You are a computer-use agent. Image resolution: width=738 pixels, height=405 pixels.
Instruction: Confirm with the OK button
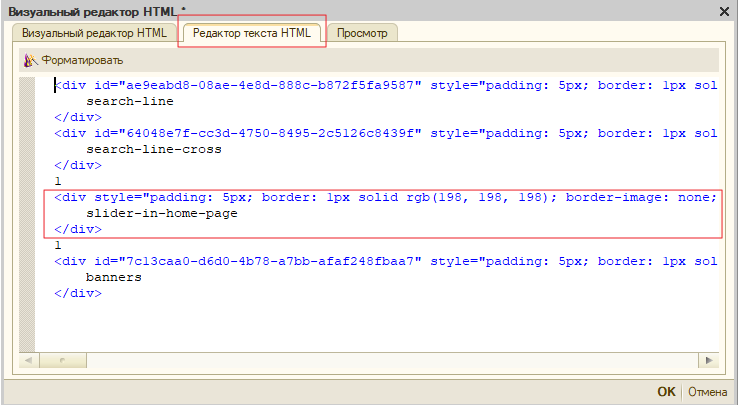[666, 392]
